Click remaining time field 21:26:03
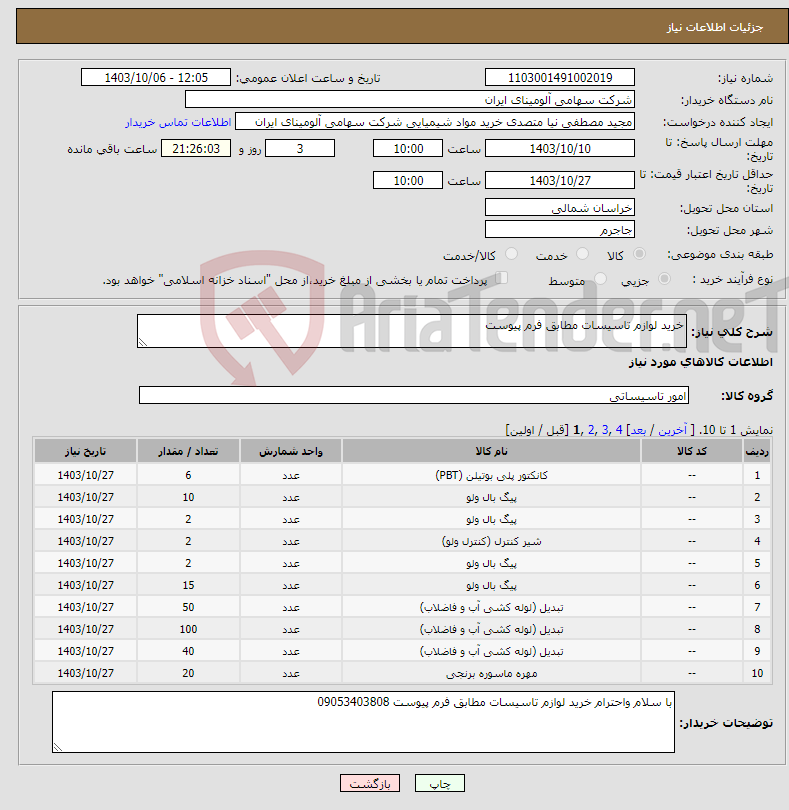 click(x=196, y=148)
